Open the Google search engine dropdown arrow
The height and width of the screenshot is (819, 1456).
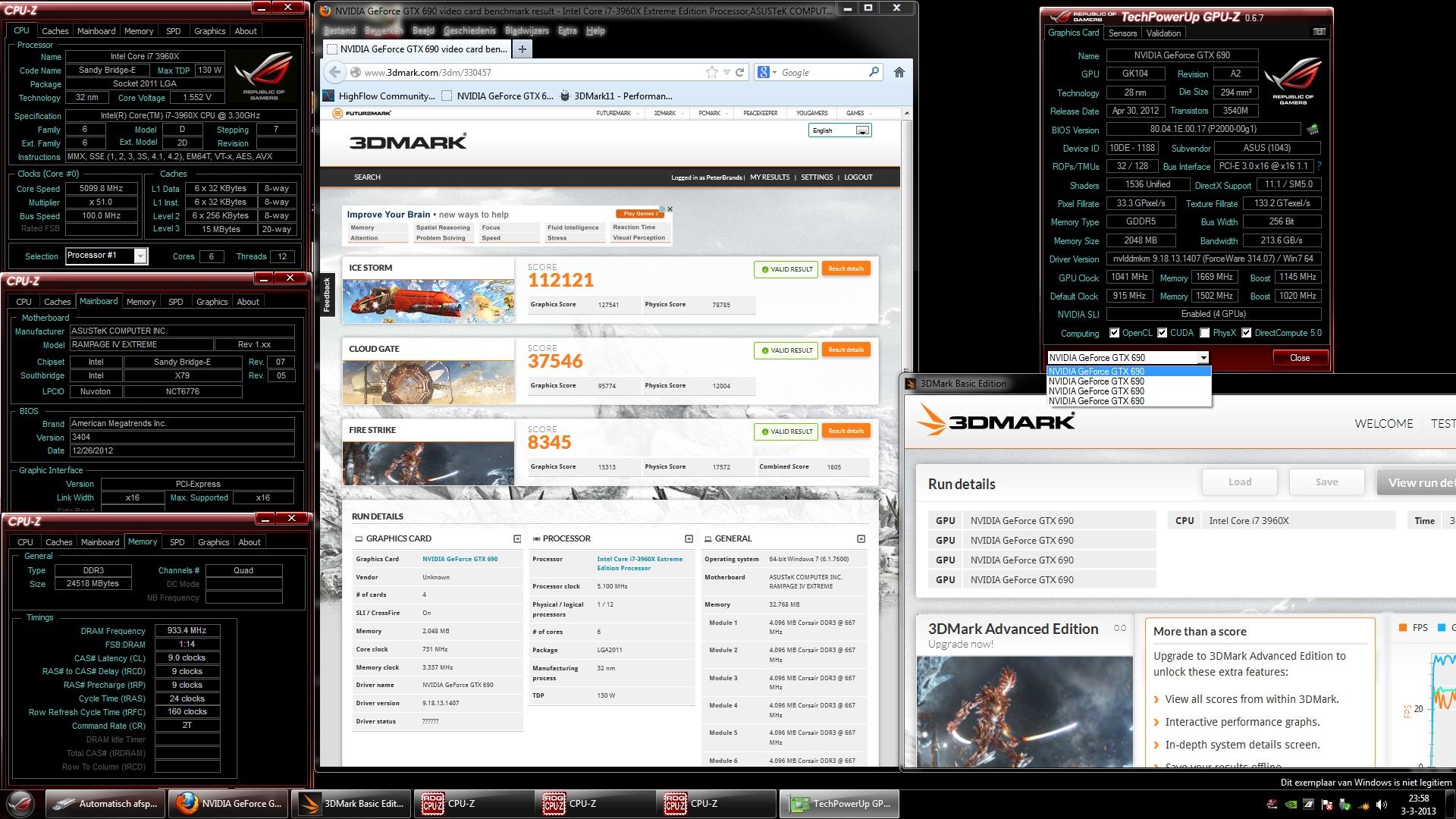coord(774,73)
